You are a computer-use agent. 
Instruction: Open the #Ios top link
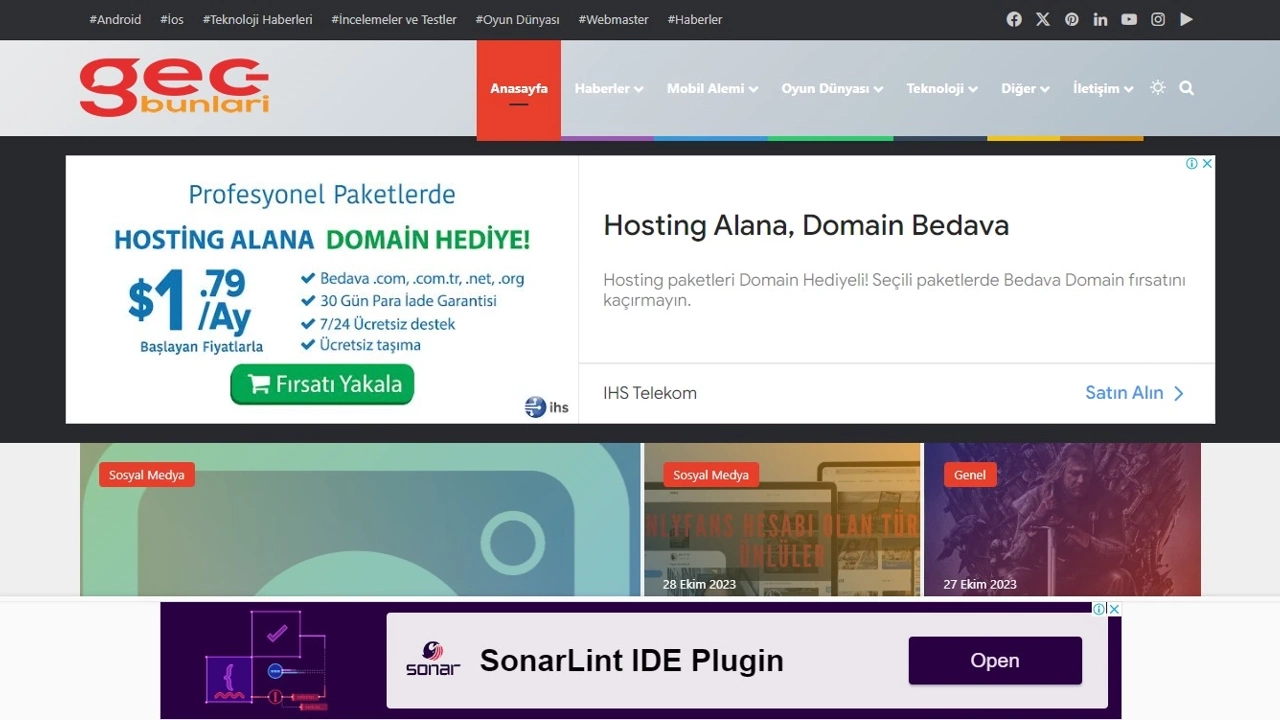click(x=172, y=19)
